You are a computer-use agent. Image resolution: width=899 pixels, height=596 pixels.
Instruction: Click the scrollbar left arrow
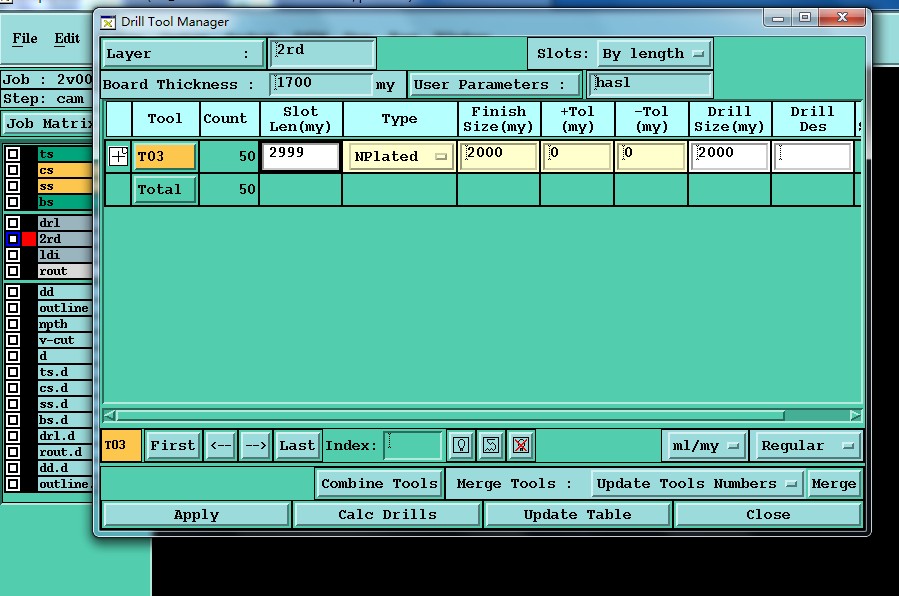tap(110, 415)
